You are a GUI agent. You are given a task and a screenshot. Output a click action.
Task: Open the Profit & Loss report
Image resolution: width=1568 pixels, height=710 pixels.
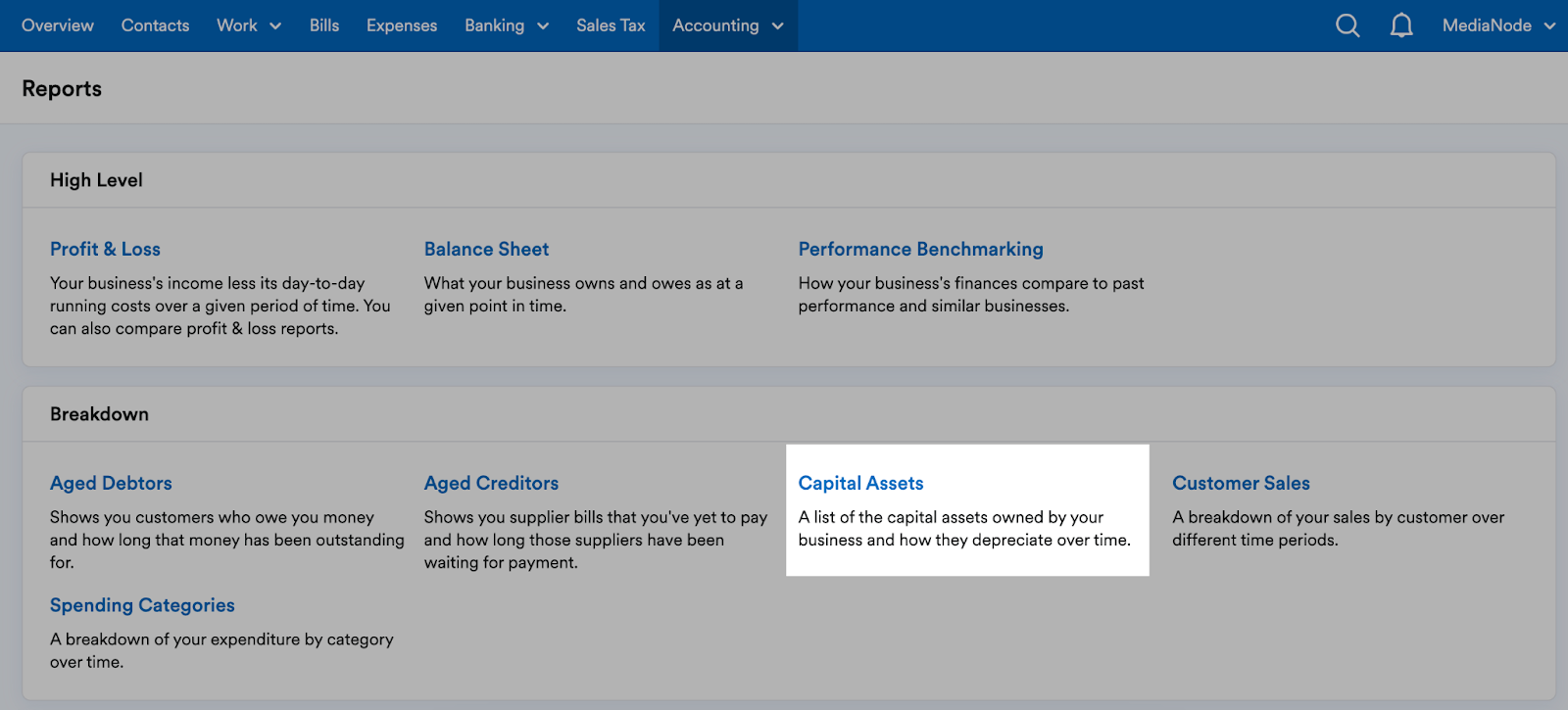(105, 249)
